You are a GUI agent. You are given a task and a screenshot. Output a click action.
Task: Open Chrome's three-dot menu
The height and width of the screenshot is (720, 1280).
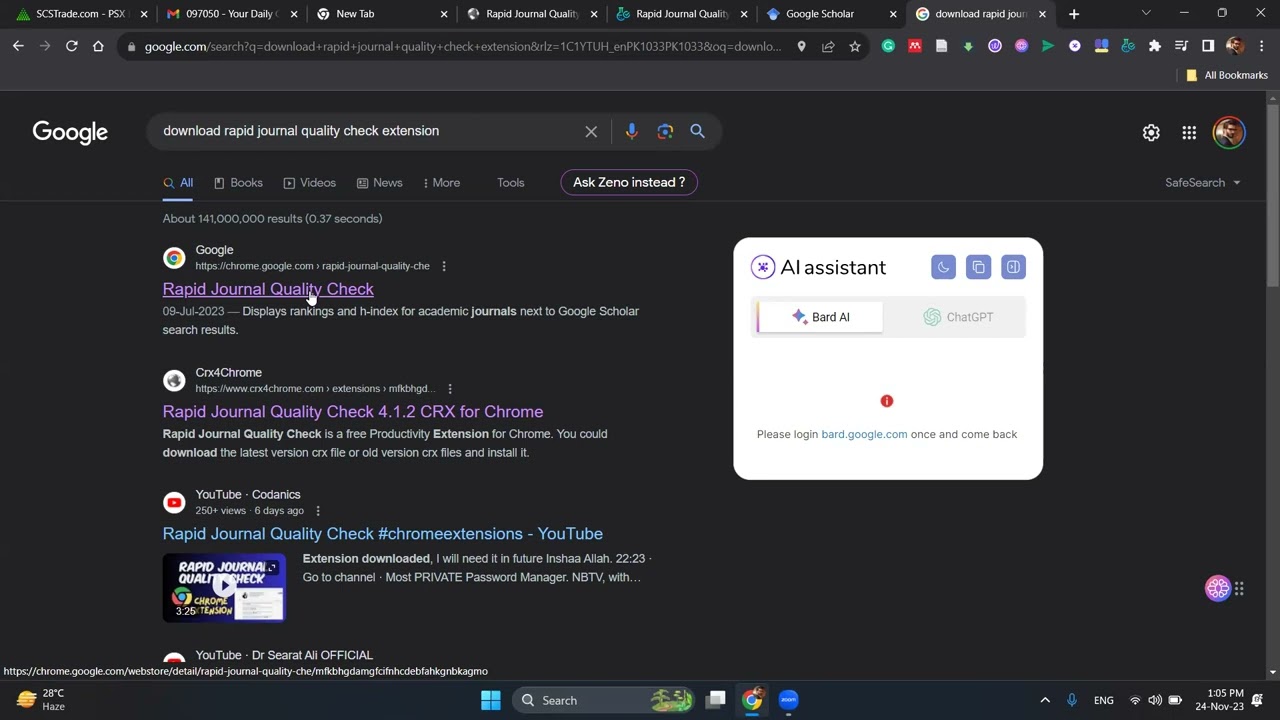[x=1262, y=46]
